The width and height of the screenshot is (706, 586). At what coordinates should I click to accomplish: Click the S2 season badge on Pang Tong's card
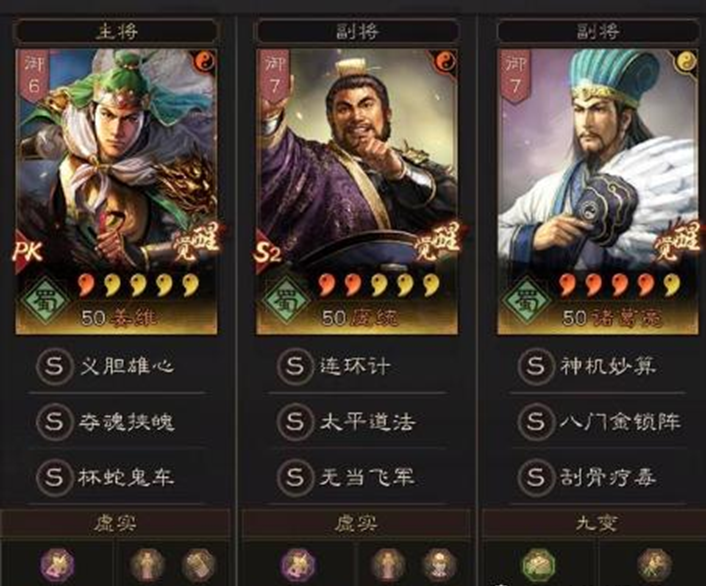point(269,252)
